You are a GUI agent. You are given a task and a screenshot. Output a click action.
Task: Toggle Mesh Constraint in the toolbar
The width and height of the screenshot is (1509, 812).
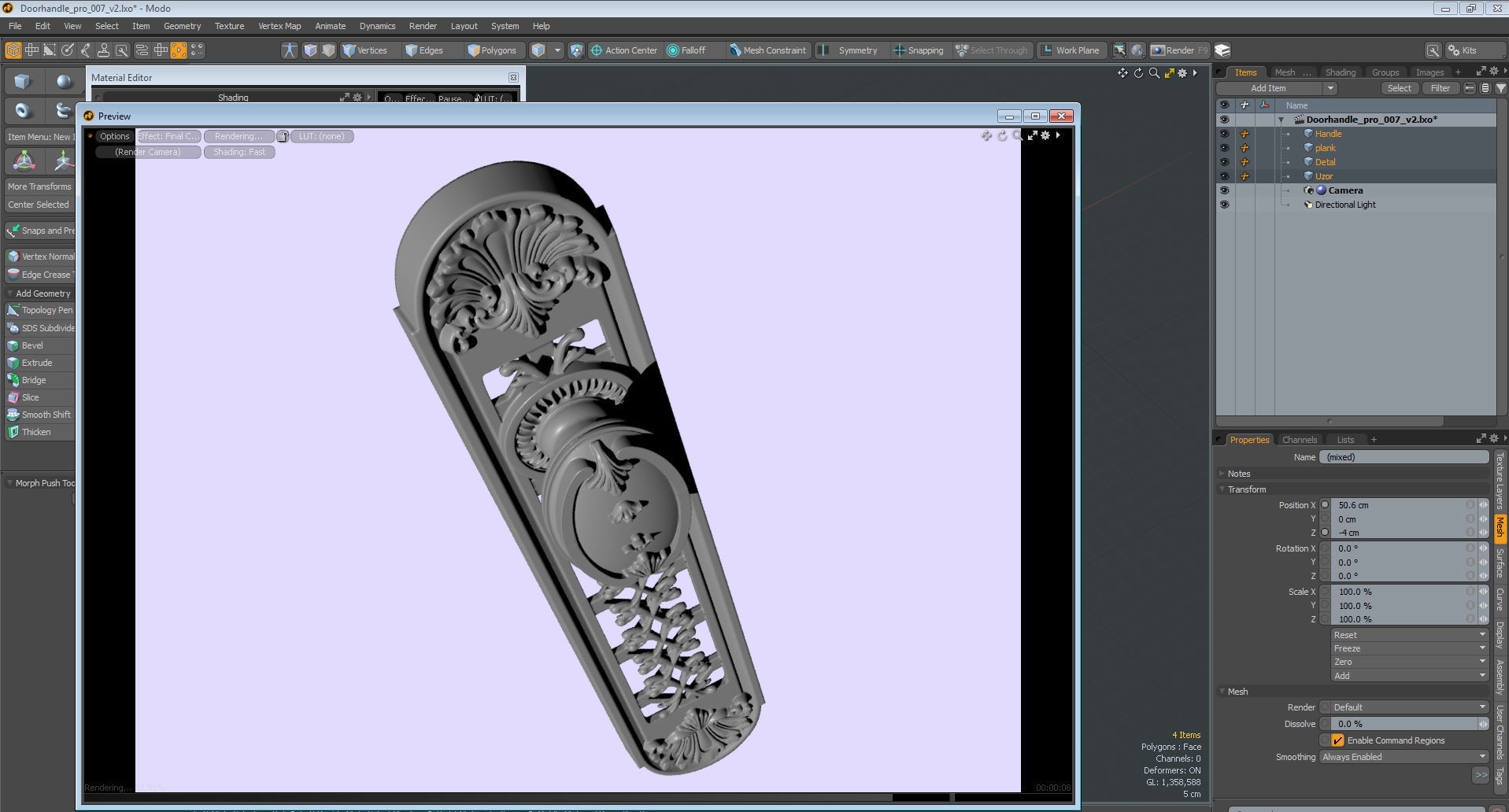coord(767,50)
